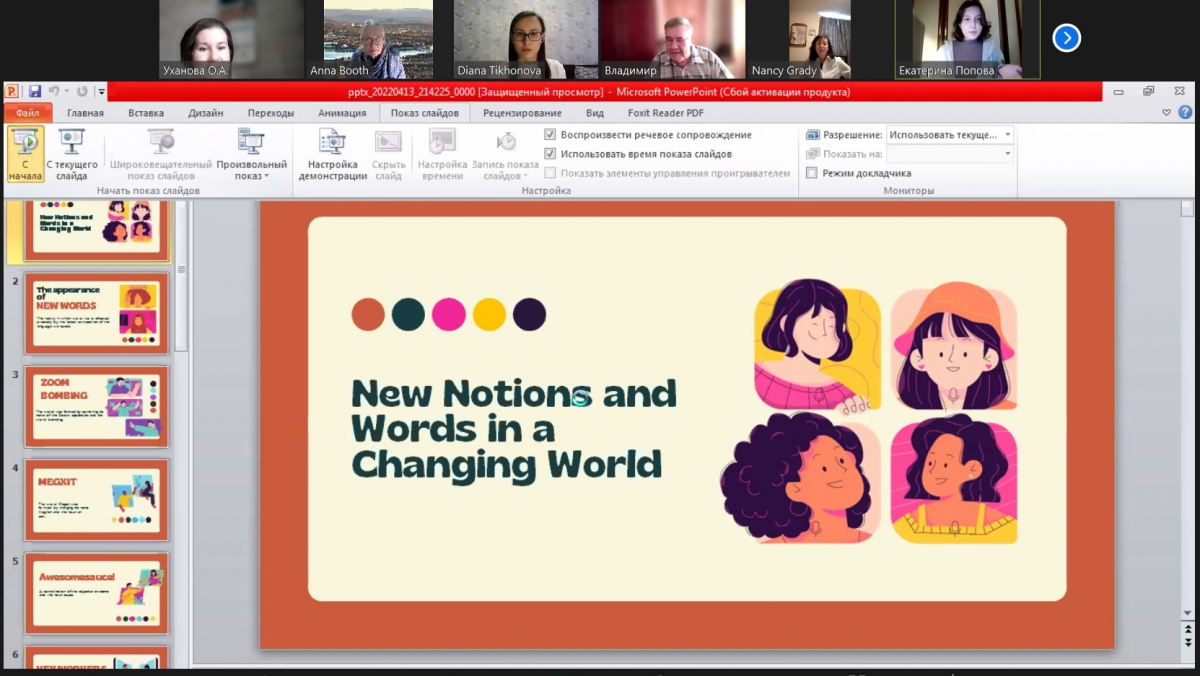This screenshot has width=1200, height=676.
Task: Select slide 2 thumbnail 'The appearance of New Words'
Action: click(97, 314)
